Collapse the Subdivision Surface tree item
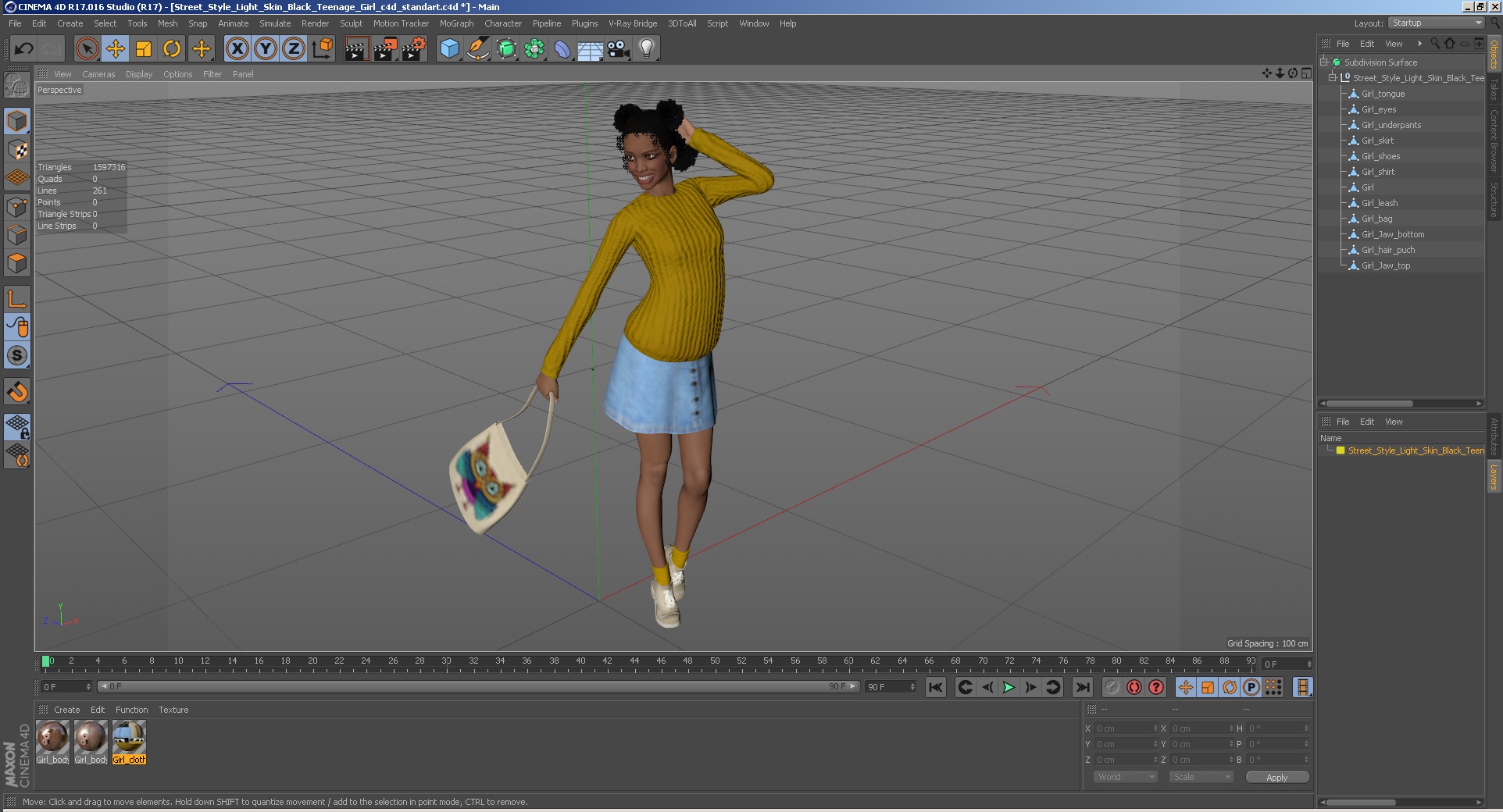Image resolution: width=1503 pixels, height=812 pixels. point(1324,62)
